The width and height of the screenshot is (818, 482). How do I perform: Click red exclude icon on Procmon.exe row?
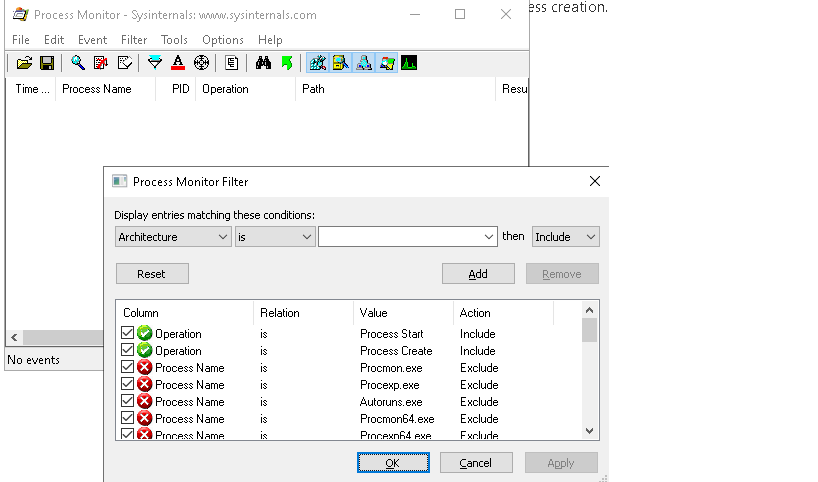pos(145,367)
